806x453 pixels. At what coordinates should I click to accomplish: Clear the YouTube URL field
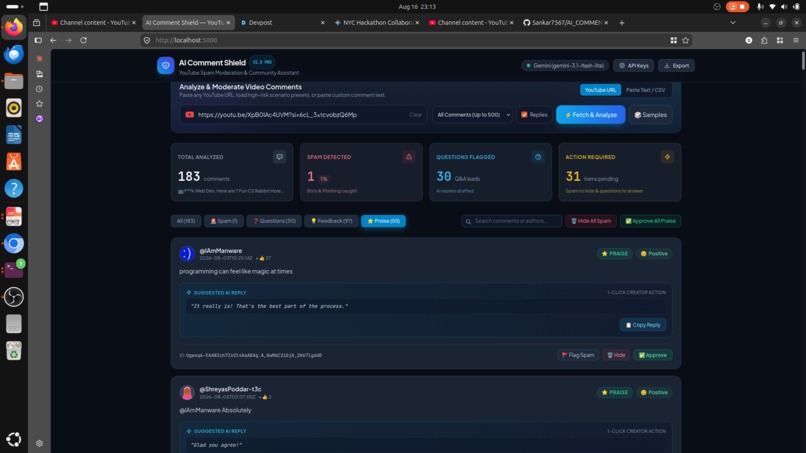(415, 115)
